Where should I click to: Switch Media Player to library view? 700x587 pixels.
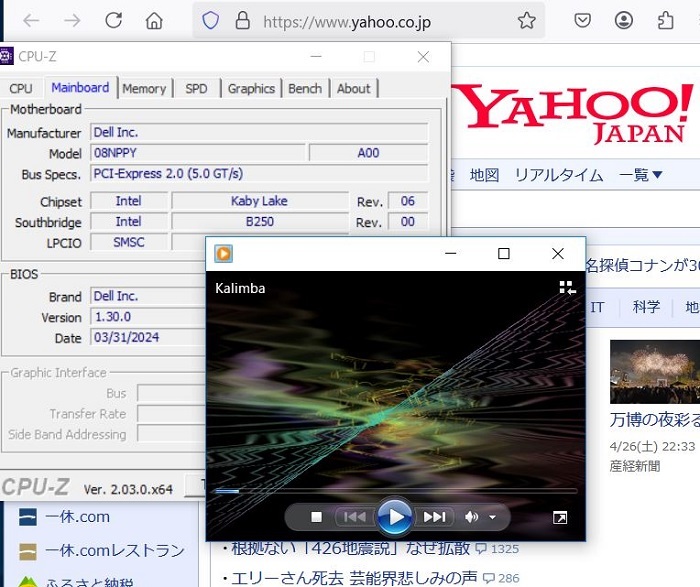tap(567, 287)
